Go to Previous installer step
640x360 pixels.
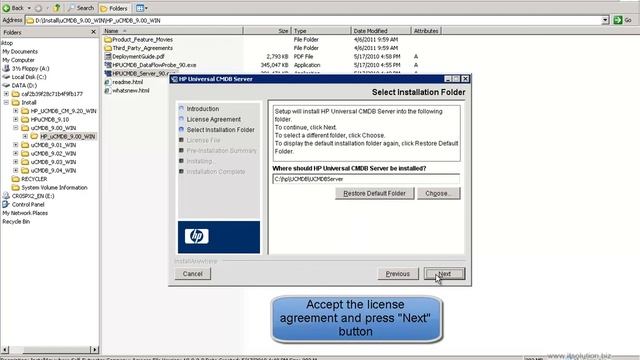398,274
